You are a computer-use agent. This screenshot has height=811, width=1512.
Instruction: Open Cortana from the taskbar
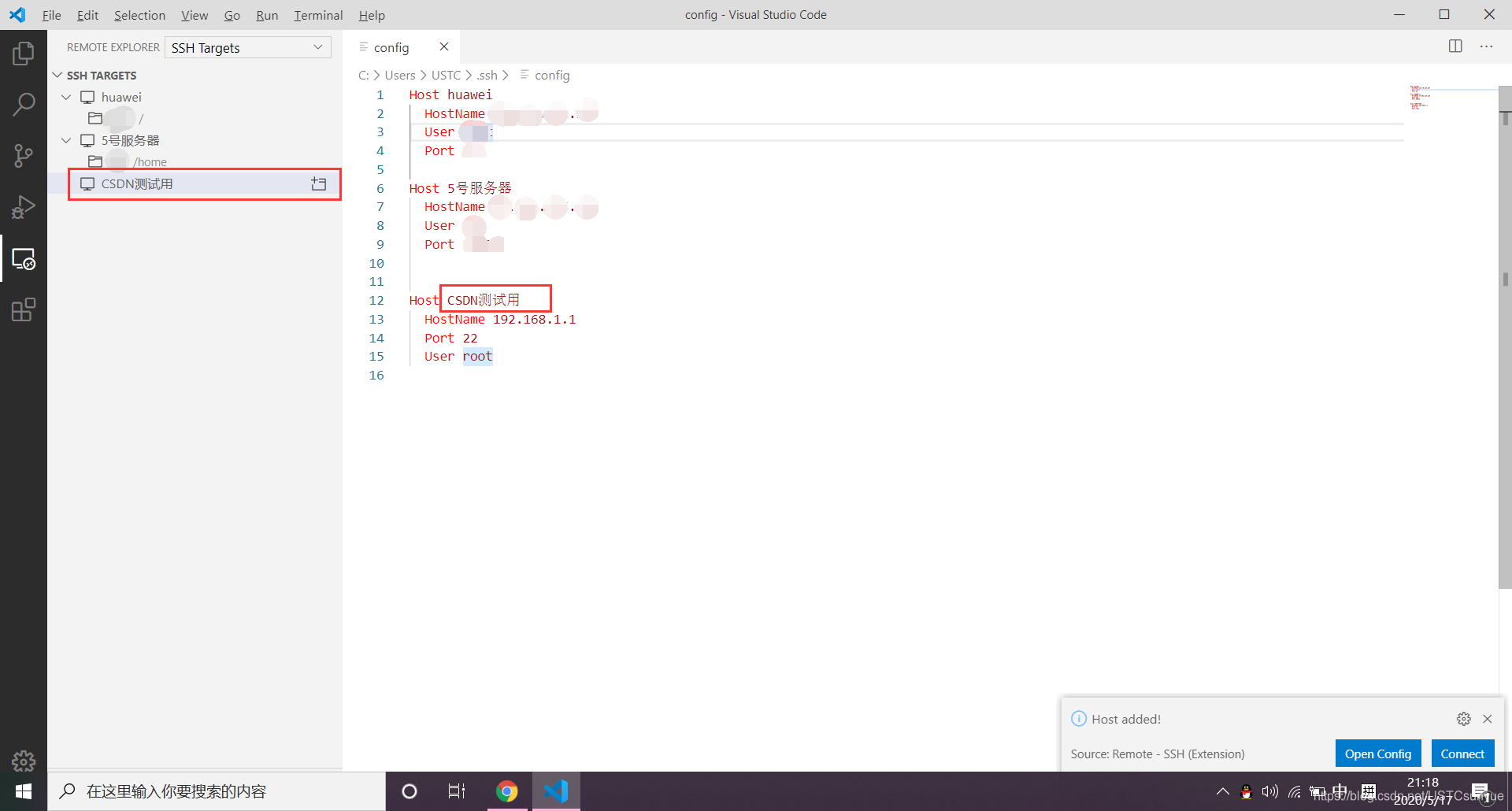409,791
